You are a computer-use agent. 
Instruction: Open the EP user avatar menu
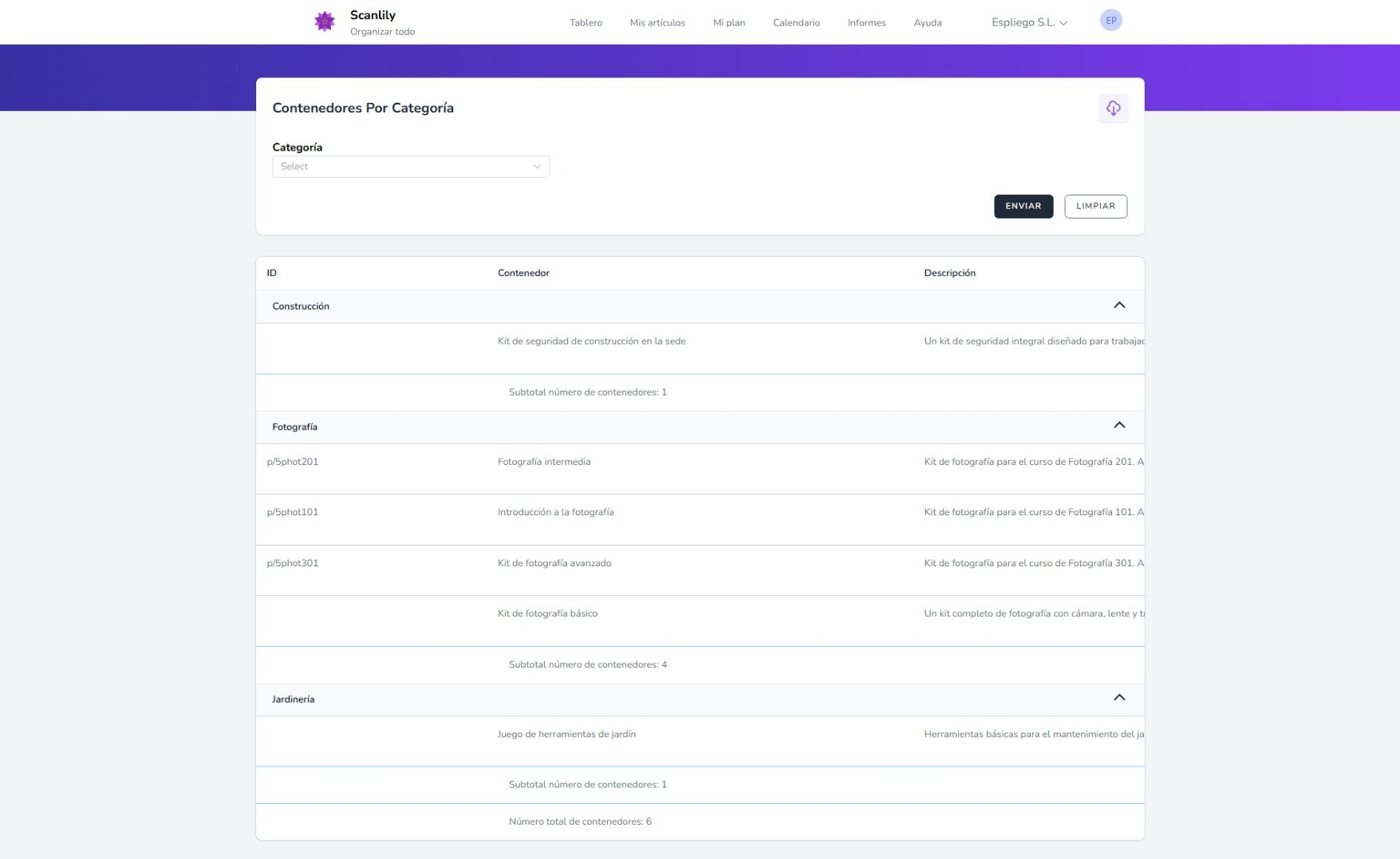coord(1110,21)
